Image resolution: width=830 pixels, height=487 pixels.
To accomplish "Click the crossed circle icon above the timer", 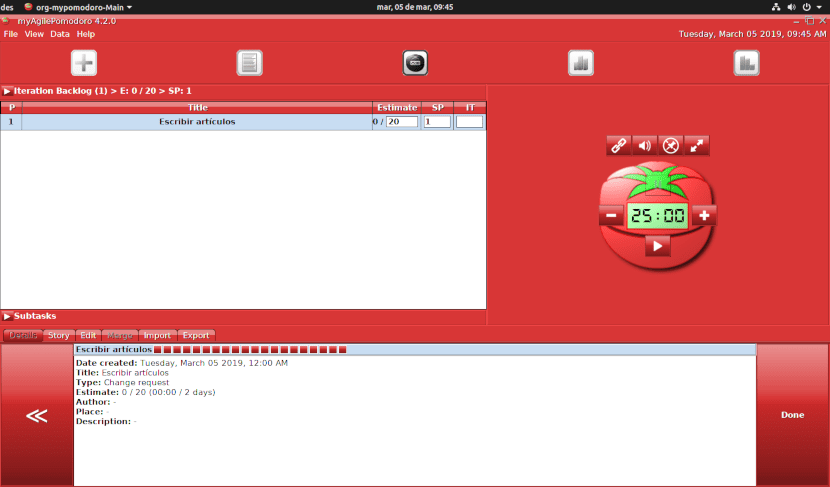I will pos(671,146).
